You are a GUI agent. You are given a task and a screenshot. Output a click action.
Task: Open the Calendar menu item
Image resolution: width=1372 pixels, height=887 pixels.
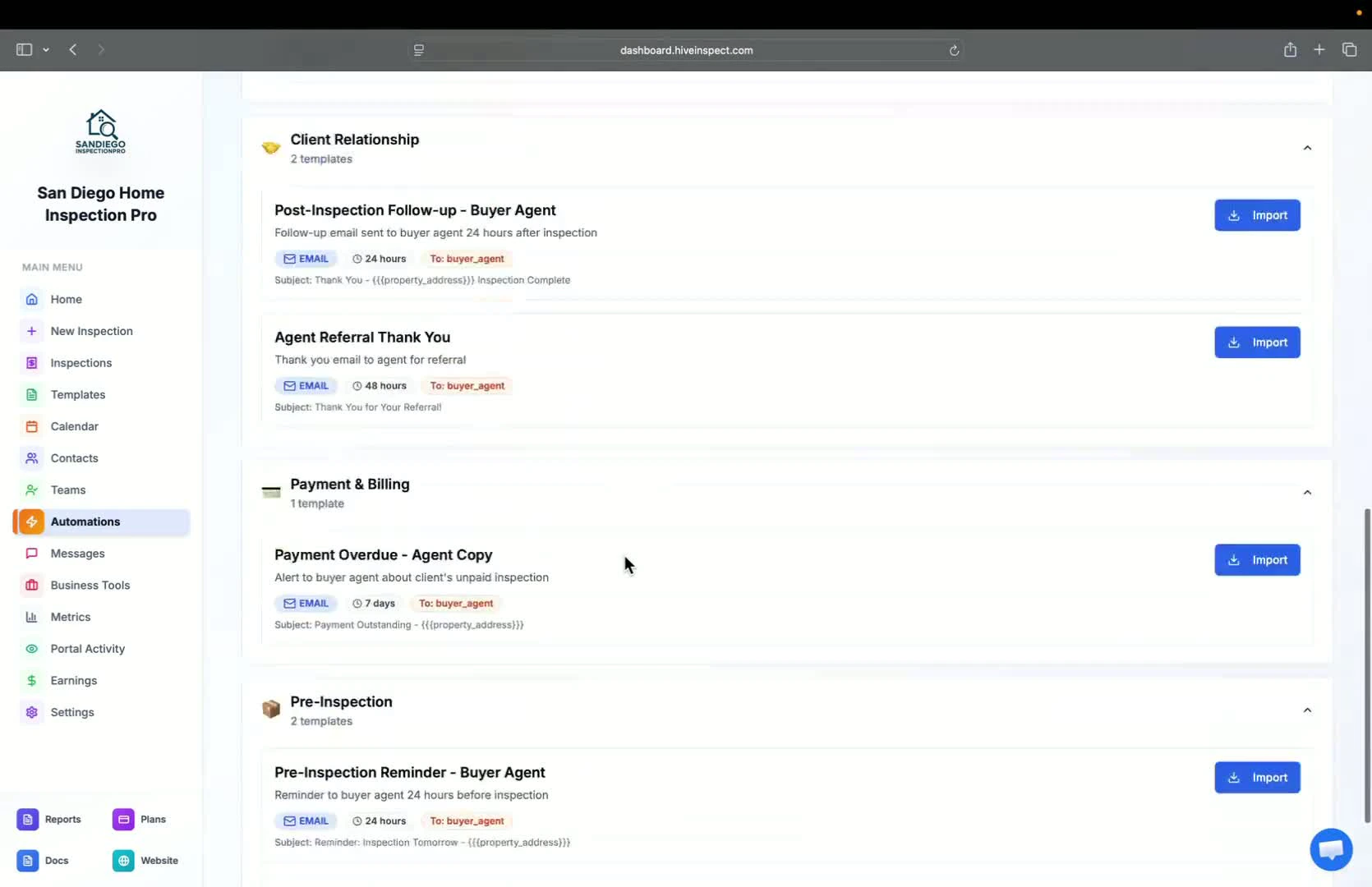click(74, 426)
